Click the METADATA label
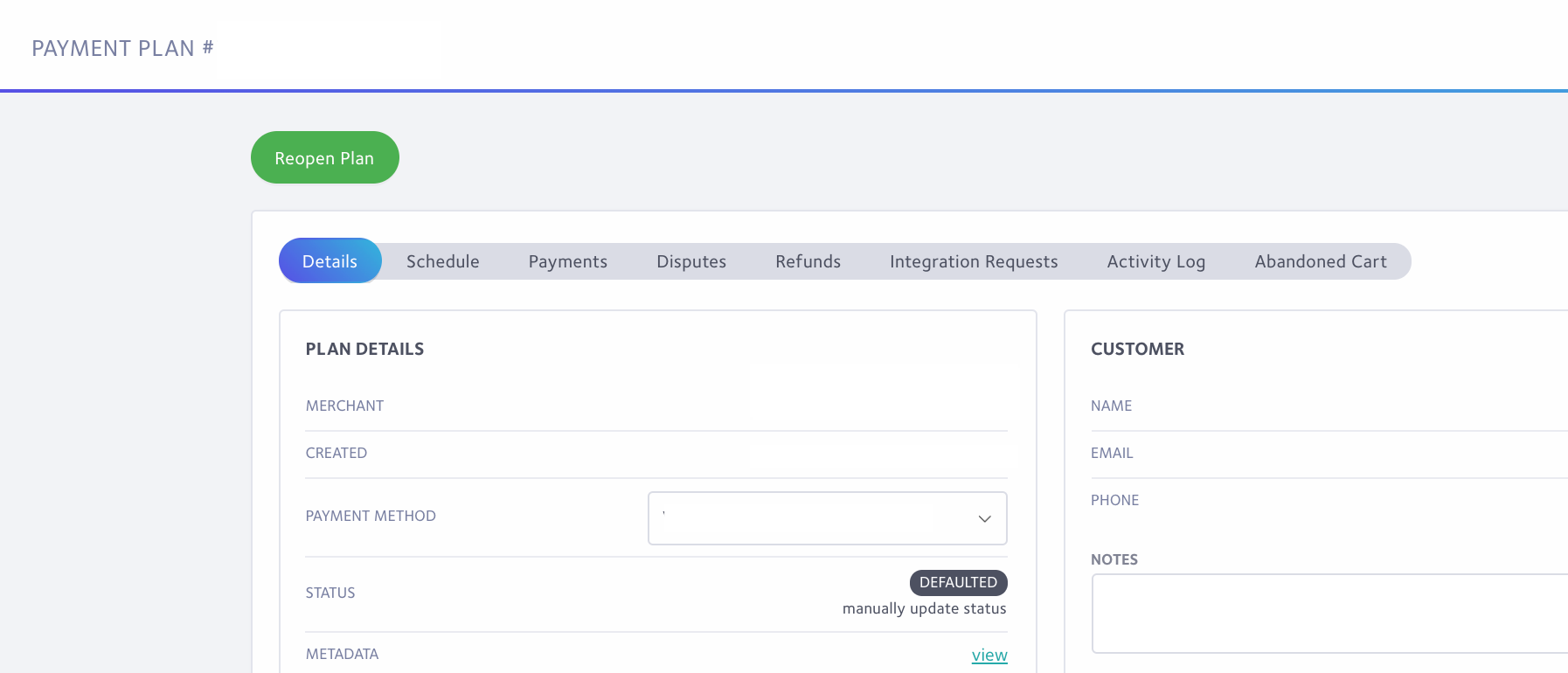Screen dimensions: 1568x673 pyautogui.click(x=342, y=654)
